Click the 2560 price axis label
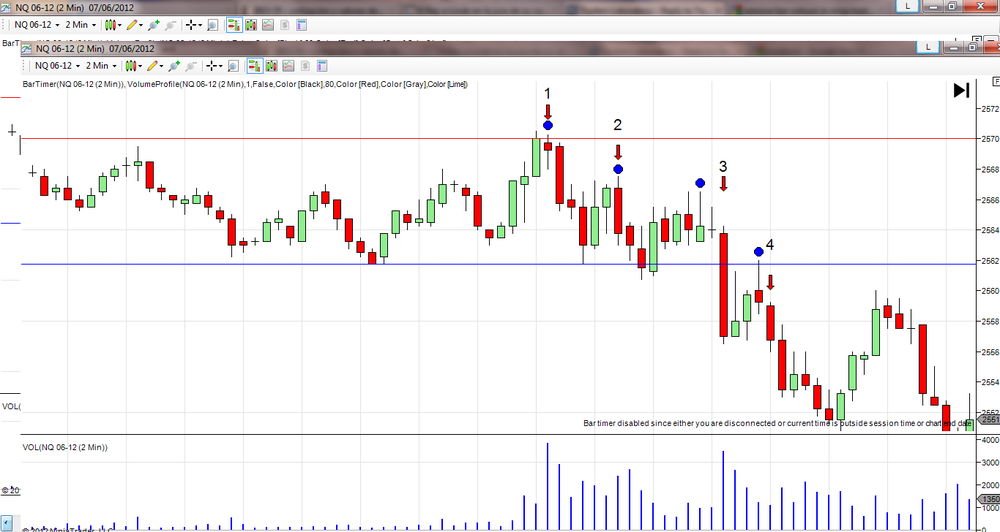This screenshot has width=1000, height=532. pos(990,290)
